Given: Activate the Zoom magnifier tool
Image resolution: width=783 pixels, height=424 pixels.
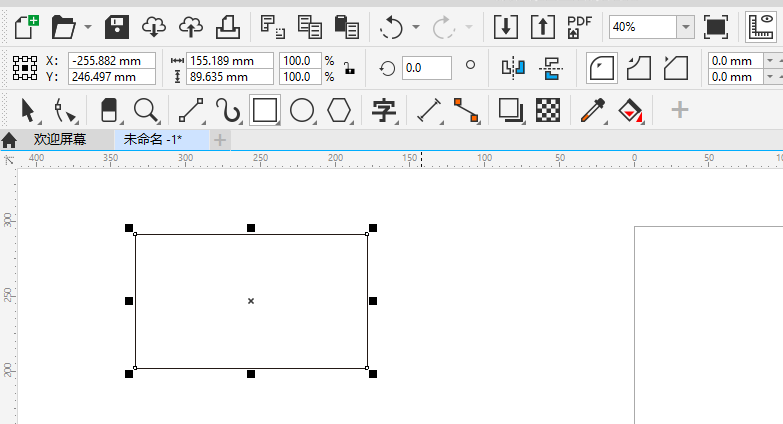Looking at the screenshot, I should 146,109.
